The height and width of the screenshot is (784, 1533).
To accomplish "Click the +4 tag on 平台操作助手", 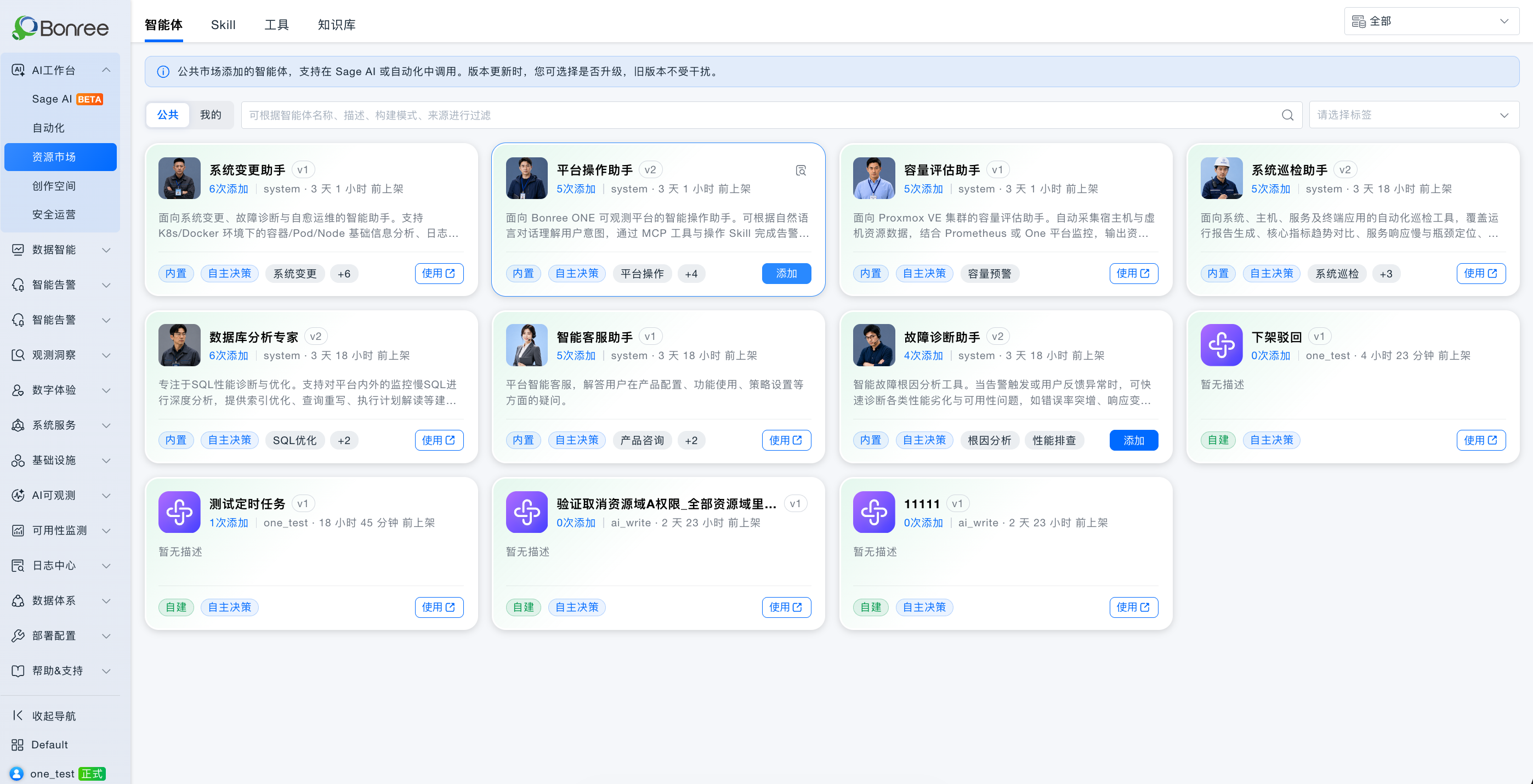I will point(691,274).
